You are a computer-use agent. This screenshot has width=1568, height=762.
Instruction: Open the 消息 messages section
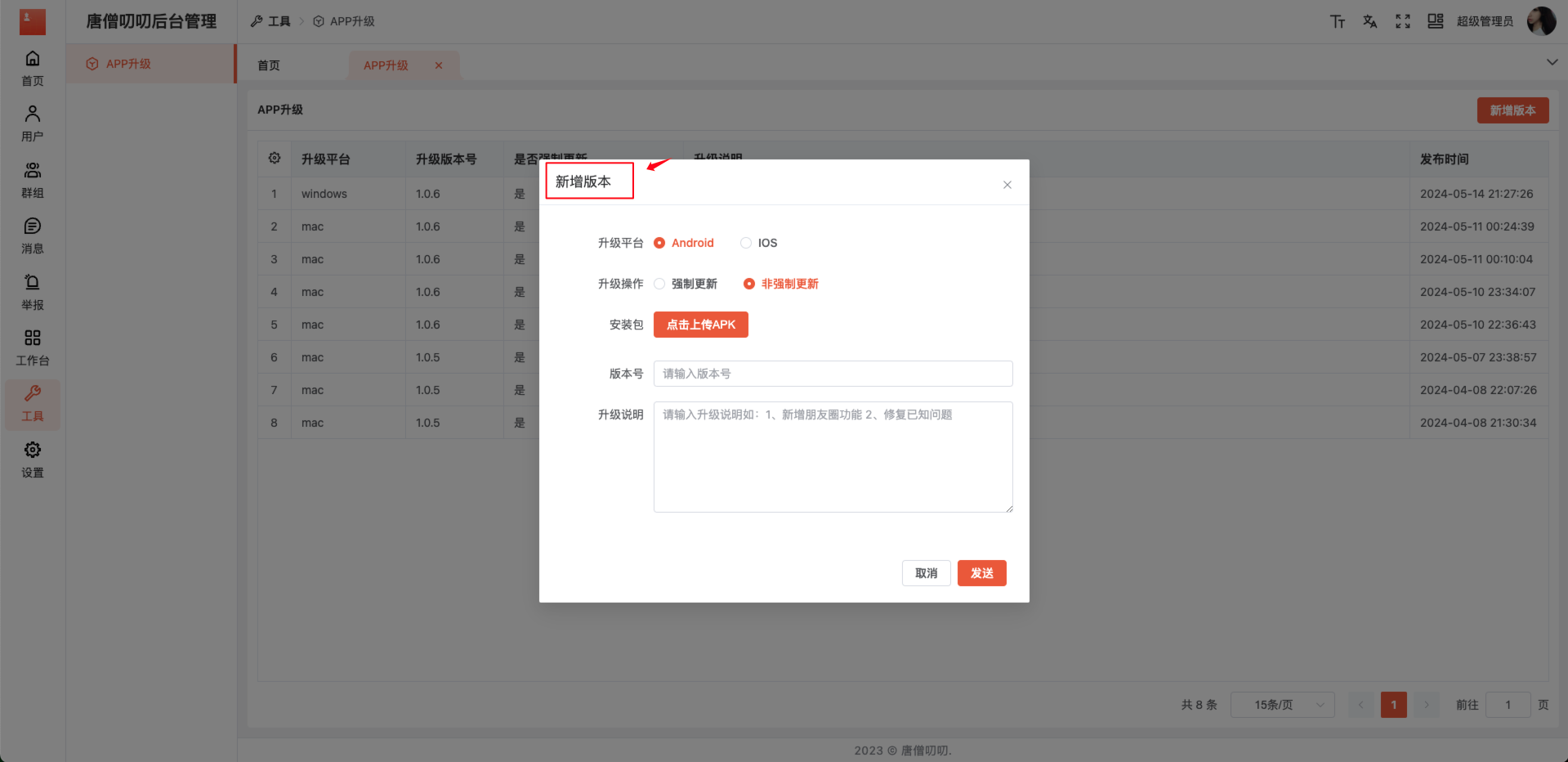[x=32, y=235]
